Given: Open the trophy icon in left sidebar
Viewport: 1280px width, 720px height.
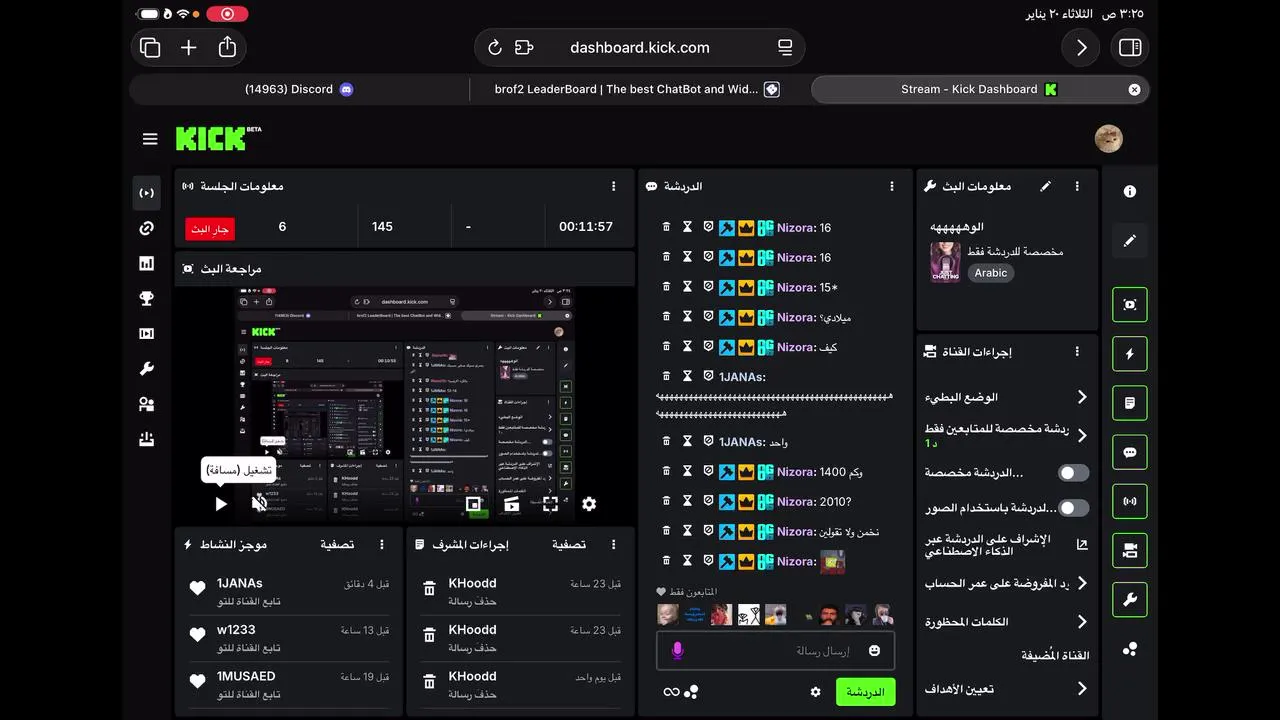Looking at the screenshot, I should tap(147, 299).
